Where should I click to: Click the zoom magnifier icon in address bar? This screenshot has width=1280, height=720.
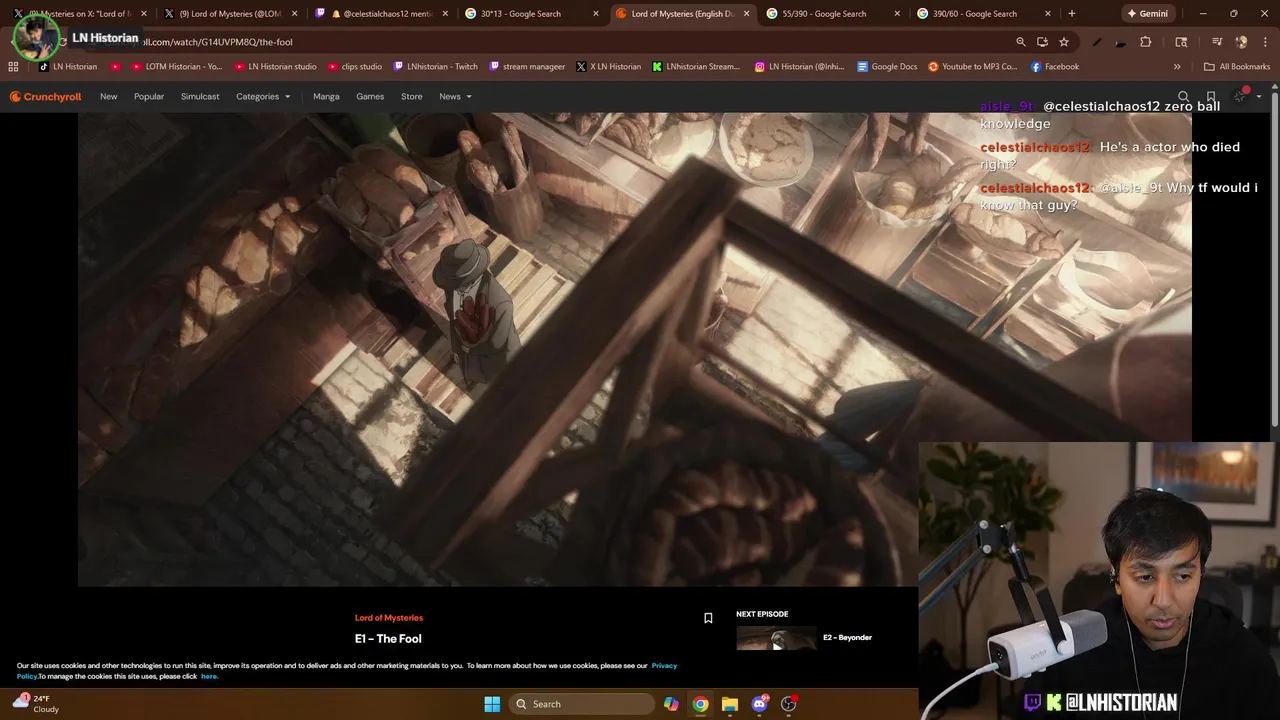[1021, 42]
